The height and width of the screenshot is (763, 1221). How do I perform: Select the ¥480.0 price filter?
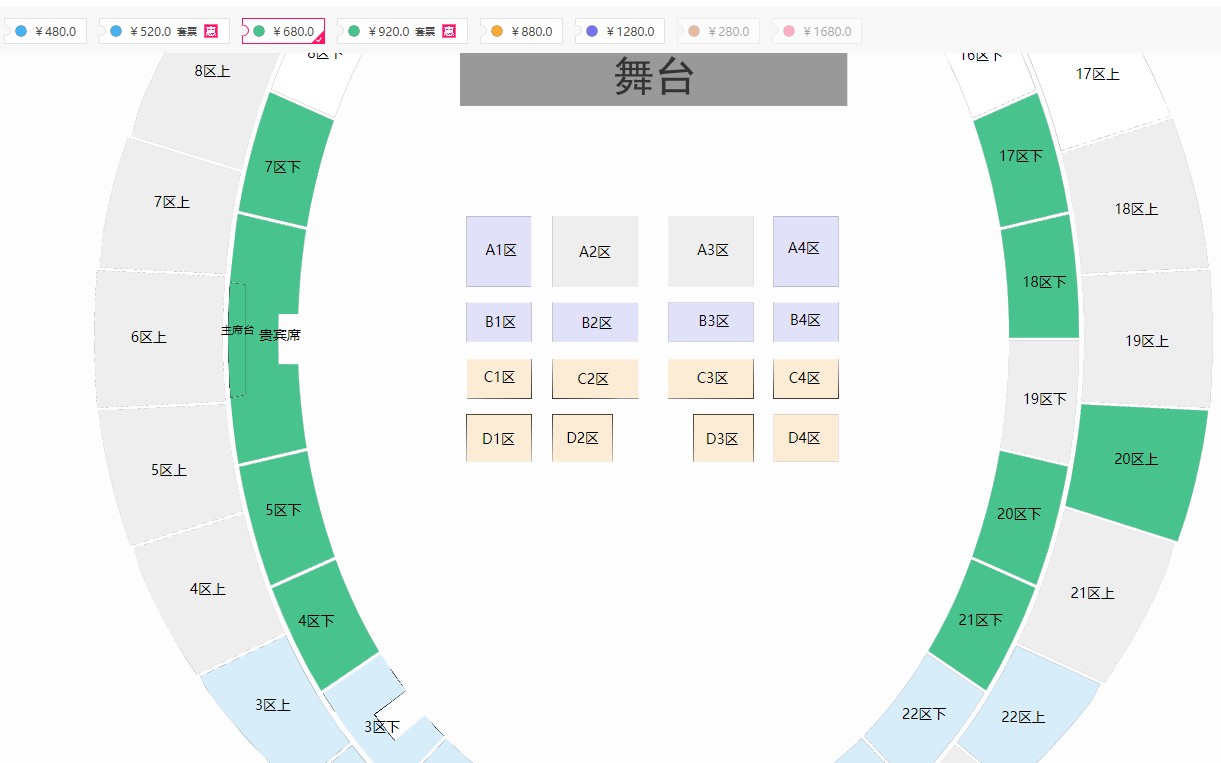click(x=46, y=31)
